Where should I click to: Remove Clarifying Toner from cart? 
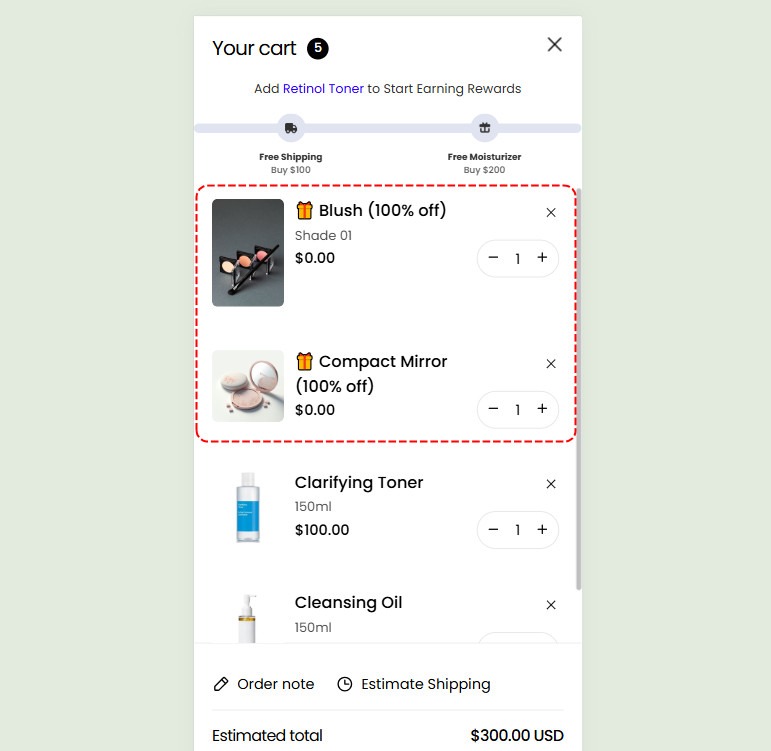click(x=551, y=484)
